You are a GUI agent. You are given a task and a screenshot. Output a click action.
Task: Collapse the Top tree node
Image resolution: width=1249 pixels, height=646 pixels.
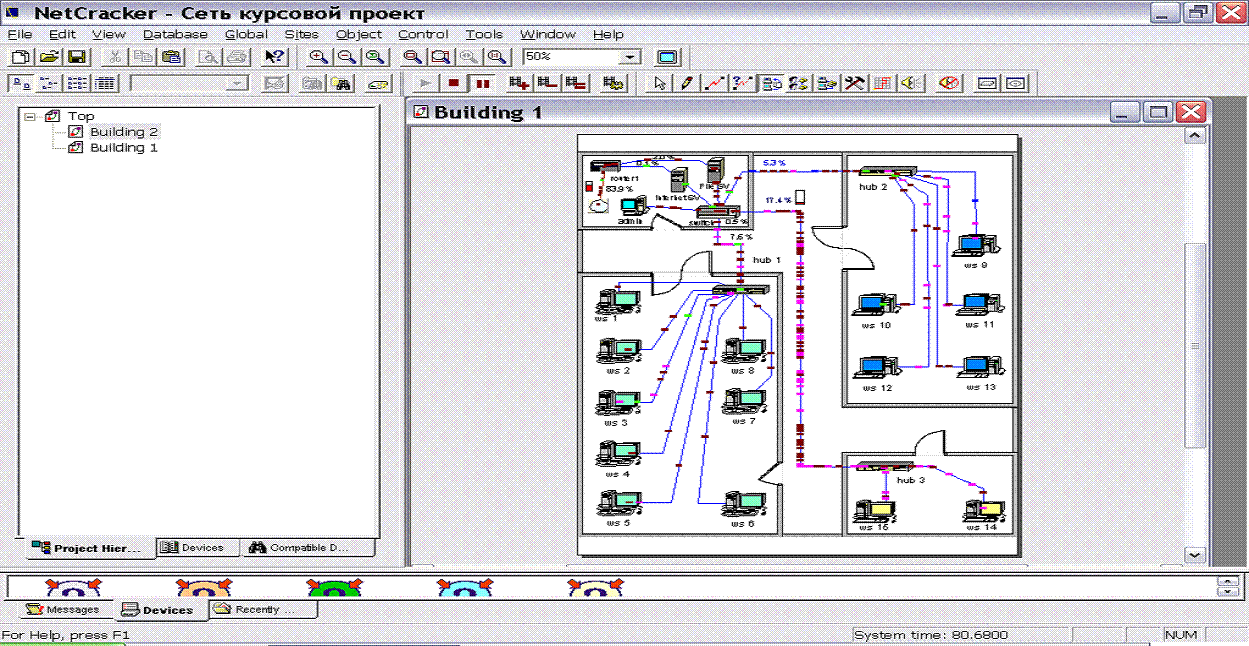pos(30,116)
